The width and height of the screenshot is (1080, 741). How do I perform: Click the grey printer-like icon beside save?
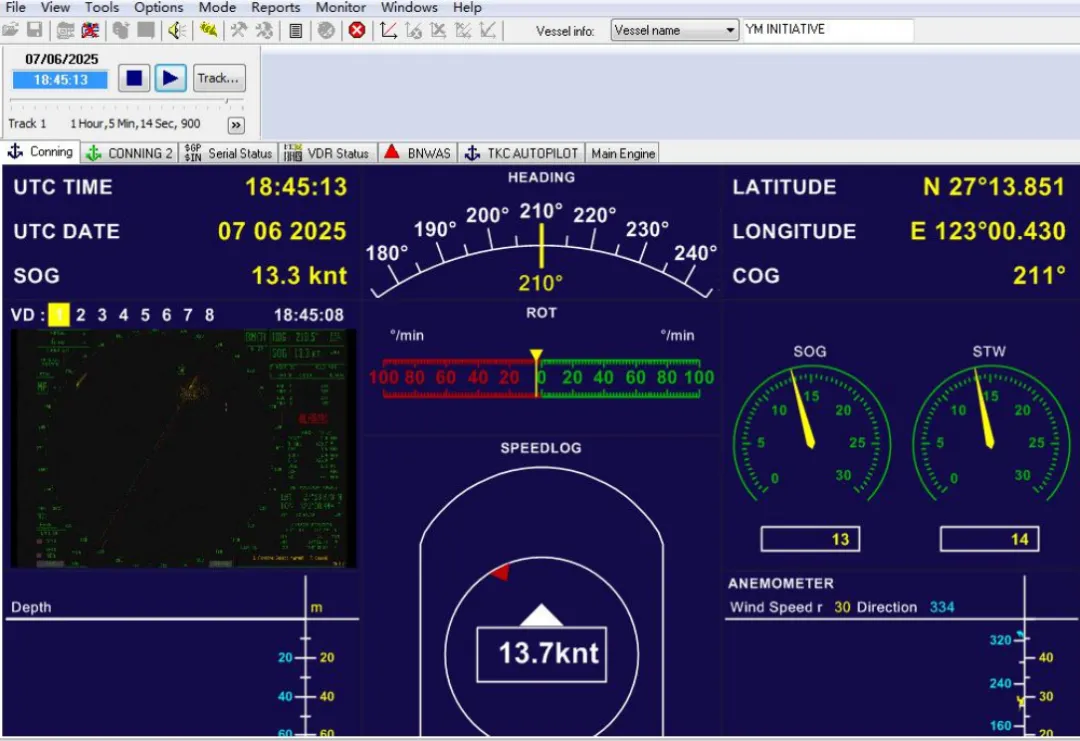65,30
